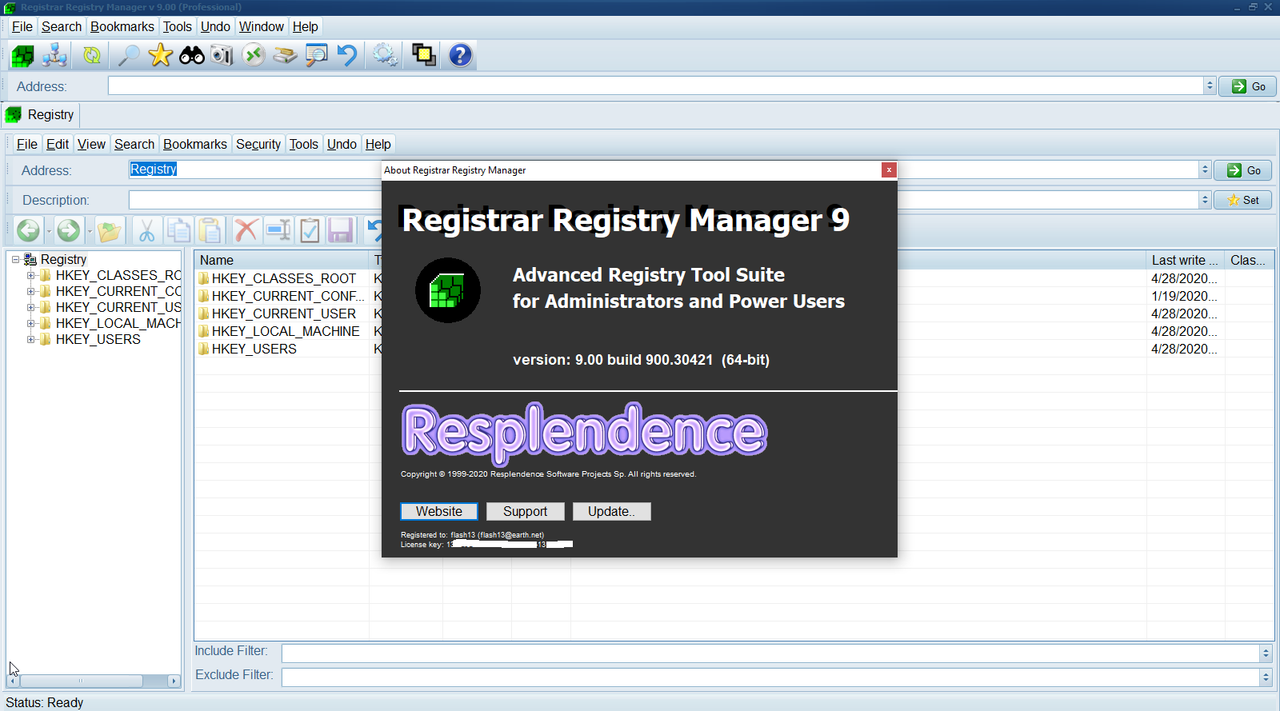
Task: Click the Go button in Registry tab
Action: 1243,170
